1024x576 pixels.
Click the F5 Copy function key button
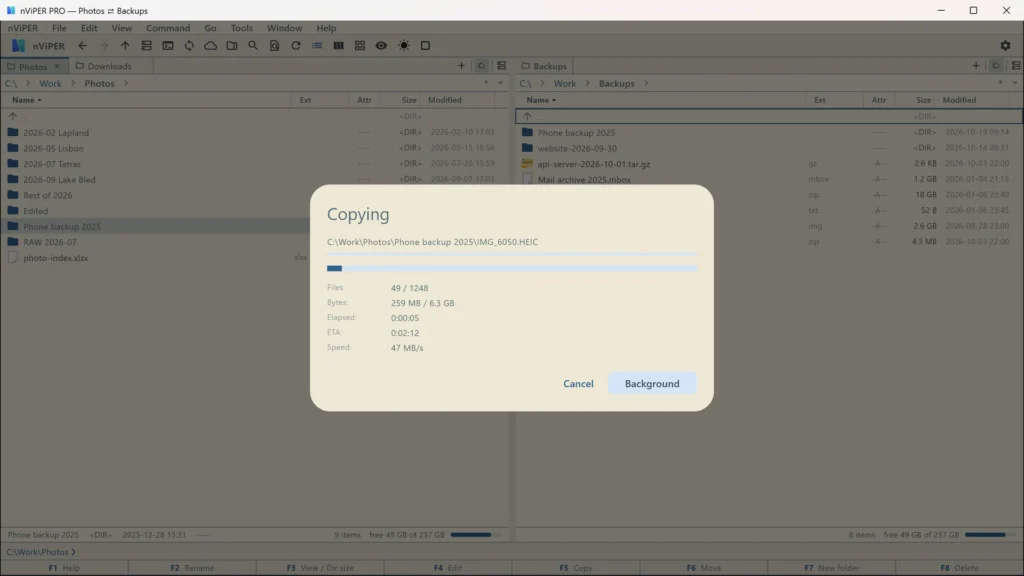pyautogui.click(x=576, y=568)
